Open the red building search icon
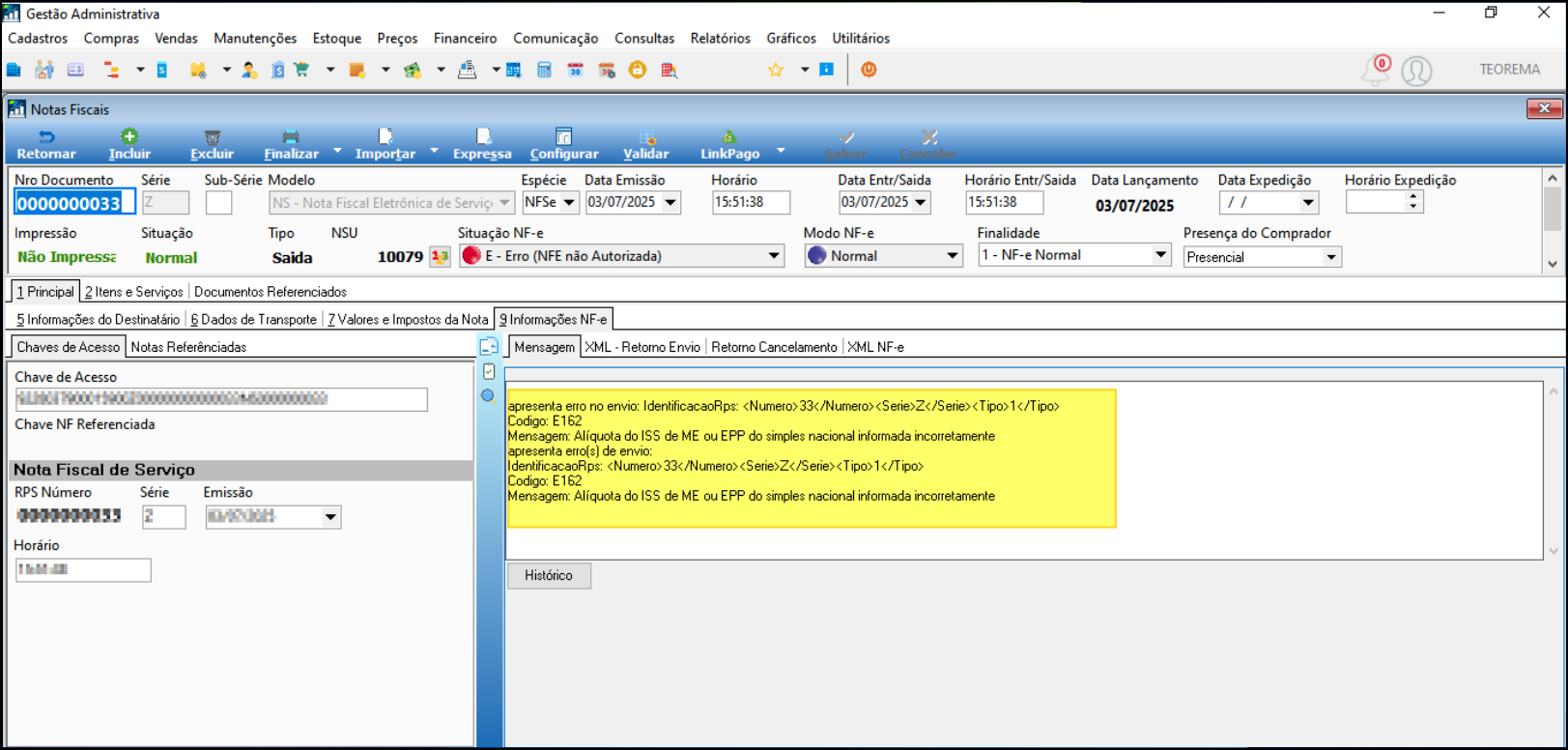The width and height of the screenshot is (1568, 750). pos(669,70)
